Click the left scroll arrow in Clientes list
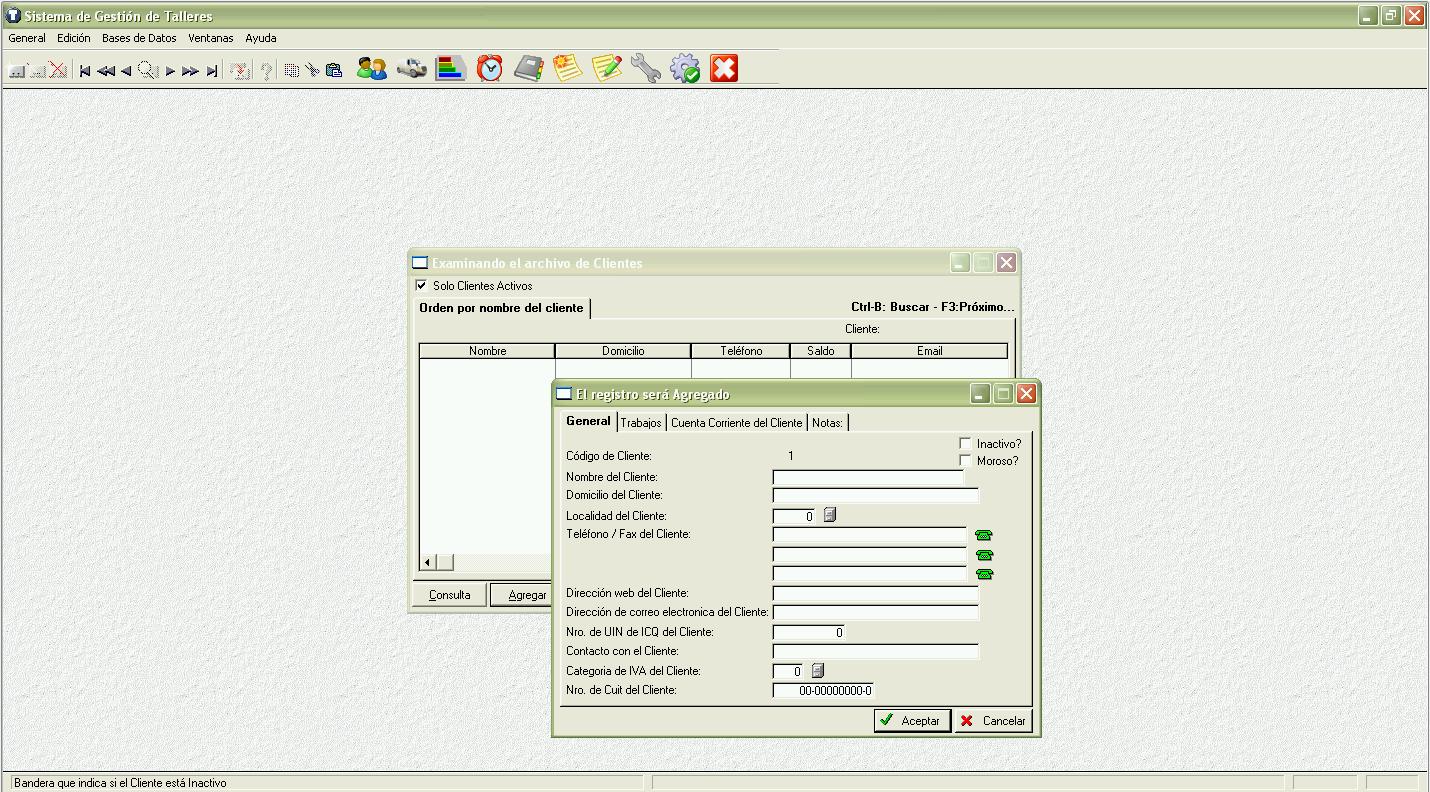The width and height of the screenshot is (1430, 792). click(x=428, y=562)
